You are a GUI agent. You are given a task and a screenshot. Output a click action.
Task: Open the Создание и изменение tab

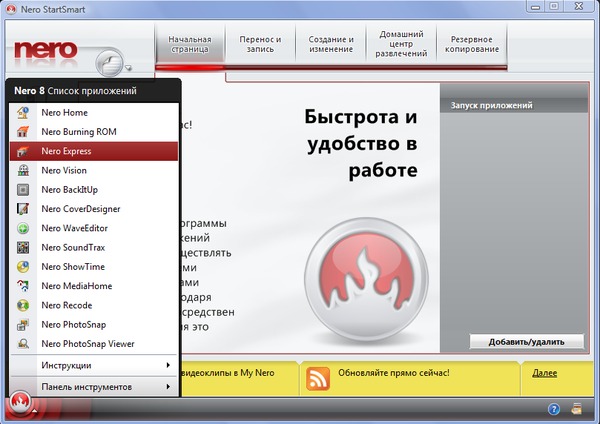331,44
